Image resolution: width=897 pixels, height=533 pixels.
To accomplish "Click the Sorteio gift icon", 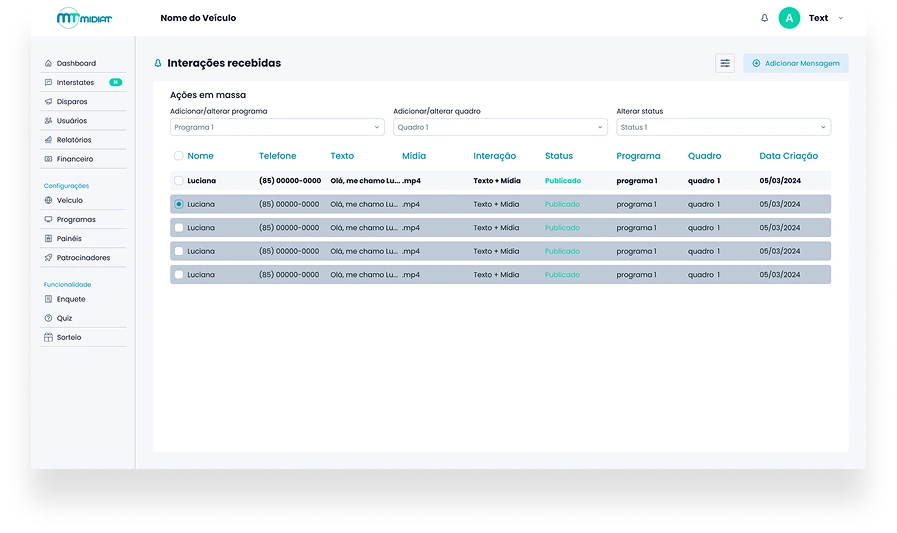I will click(x=48, y=338).
